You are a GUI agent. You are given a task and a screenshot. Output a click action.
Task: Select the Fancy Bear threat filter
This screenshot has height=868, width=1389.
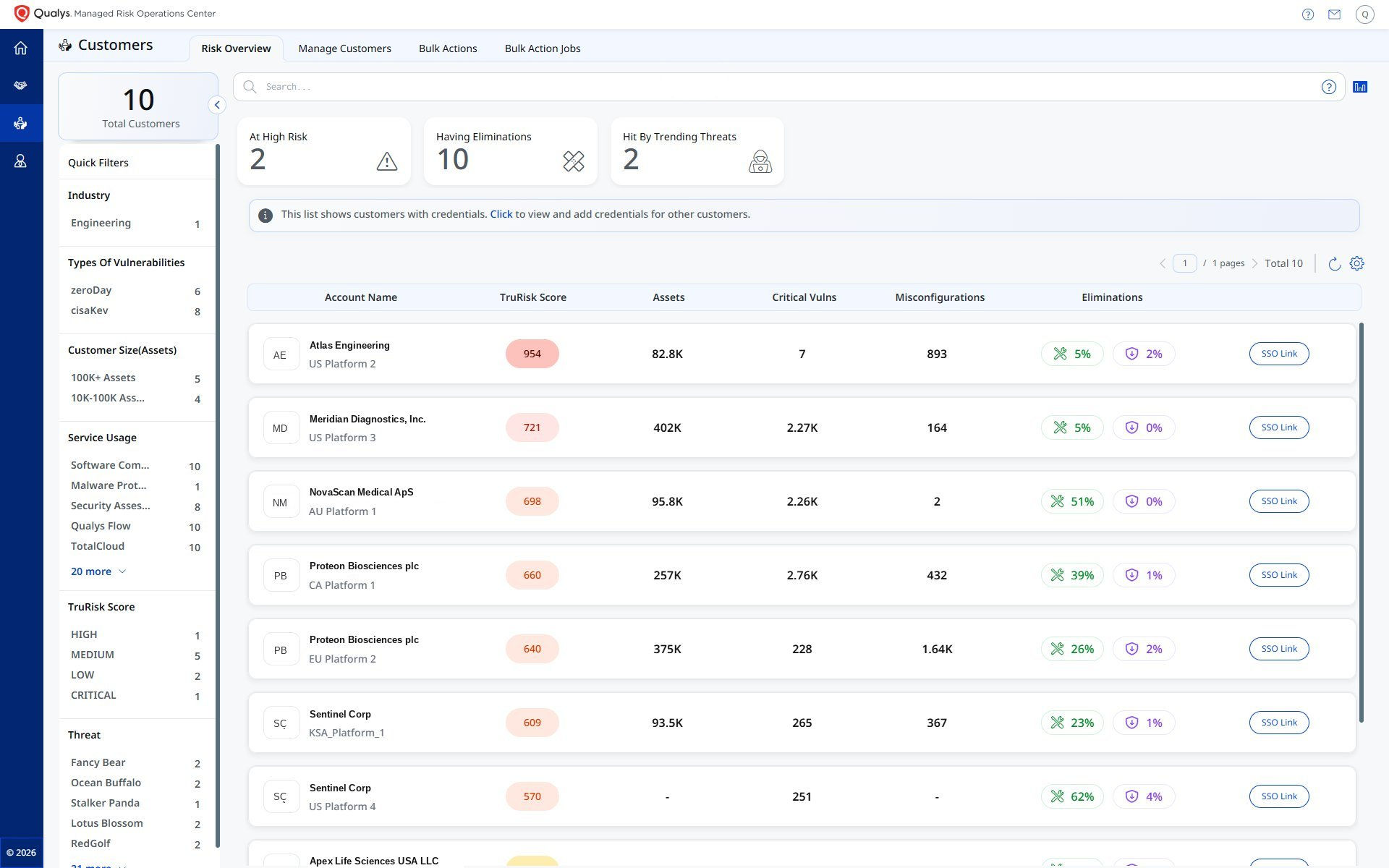(x=98, y=763)
